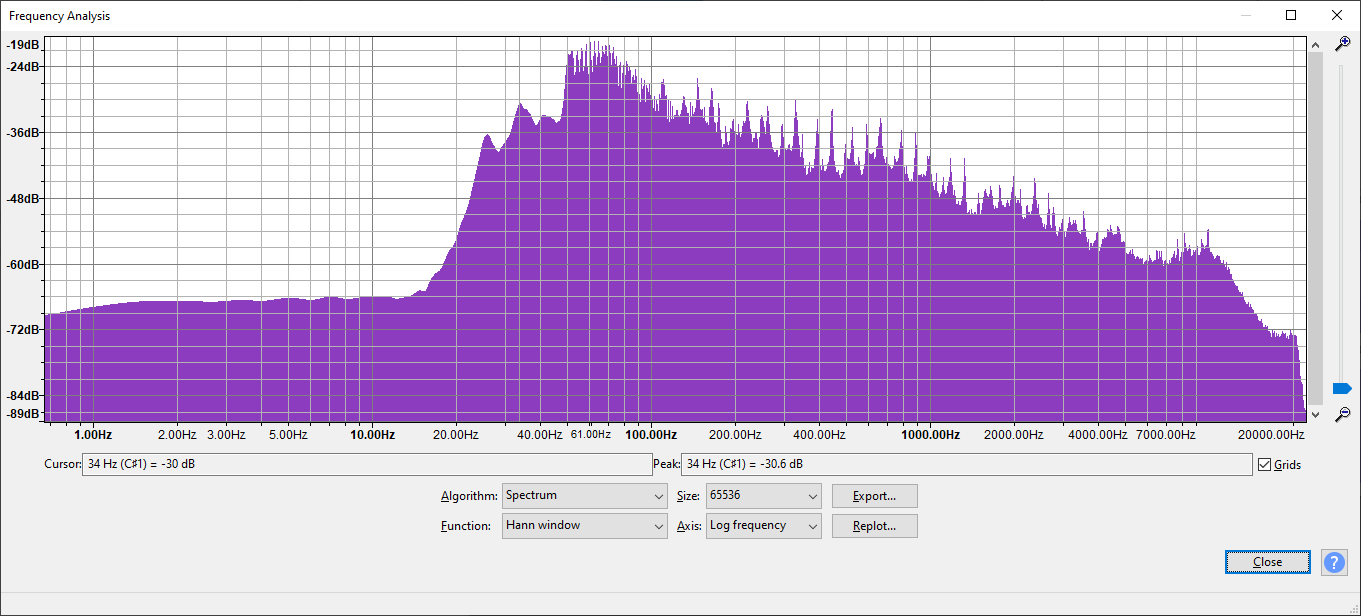
Task: Click the blue vertical zoom slider thumb
Action: pyautogui.click(x=1342, y=388)
